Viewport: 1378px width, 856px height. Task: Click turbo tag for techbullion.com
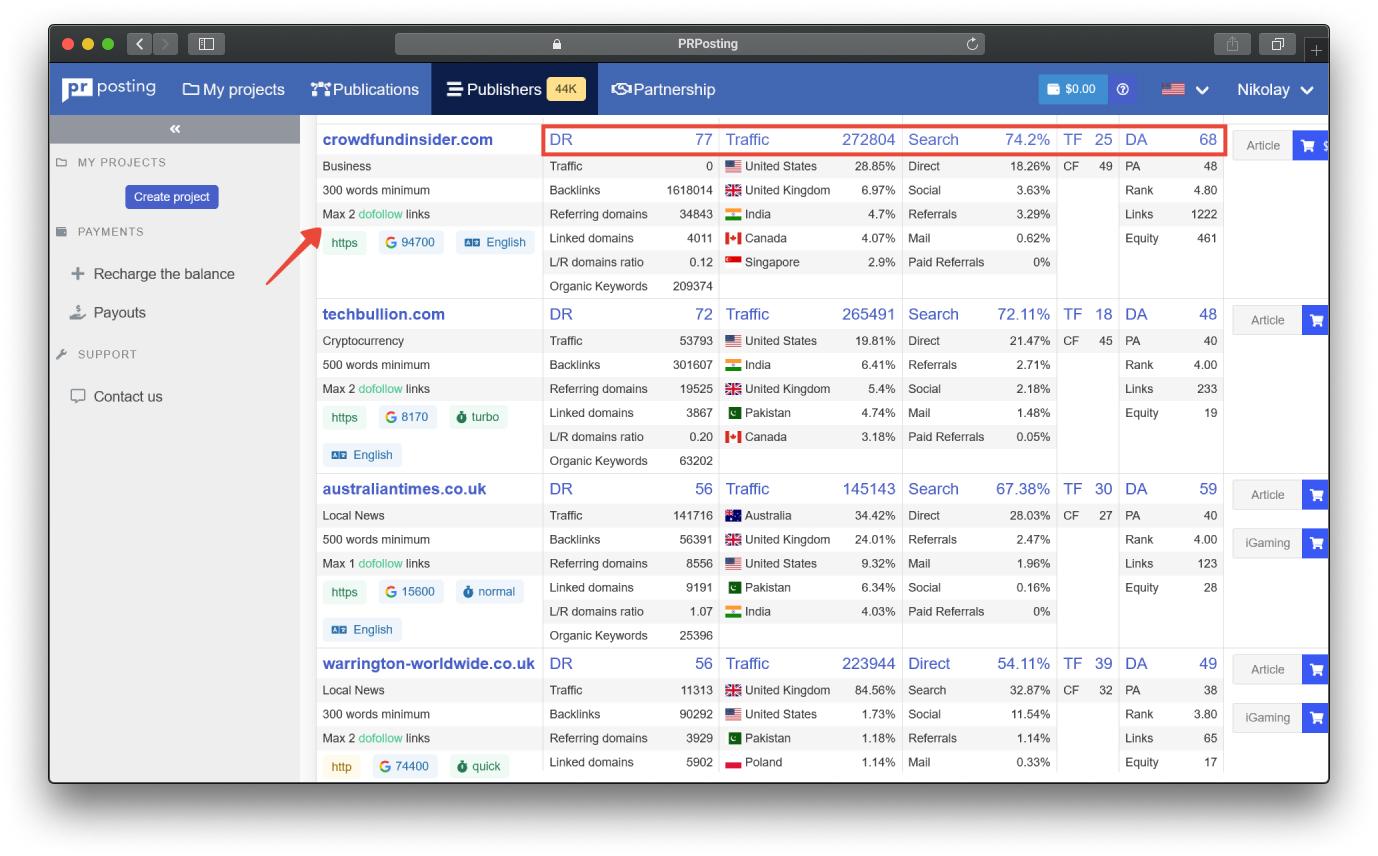click(477, 417)
